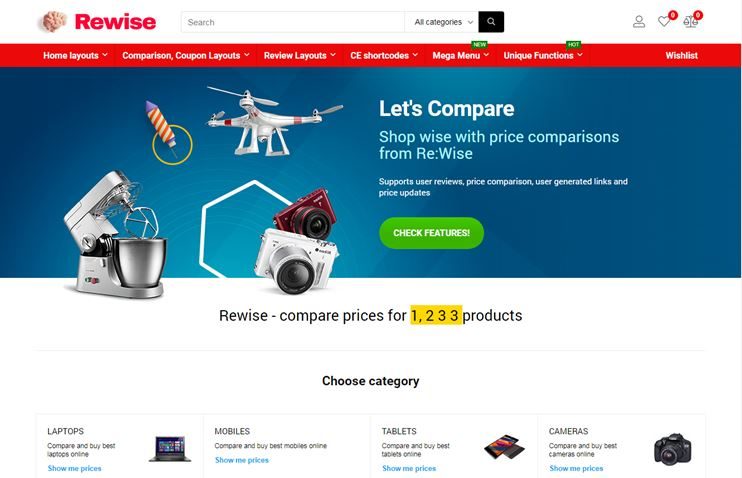Click Show me prices under Mobiles

pos(241,460)
